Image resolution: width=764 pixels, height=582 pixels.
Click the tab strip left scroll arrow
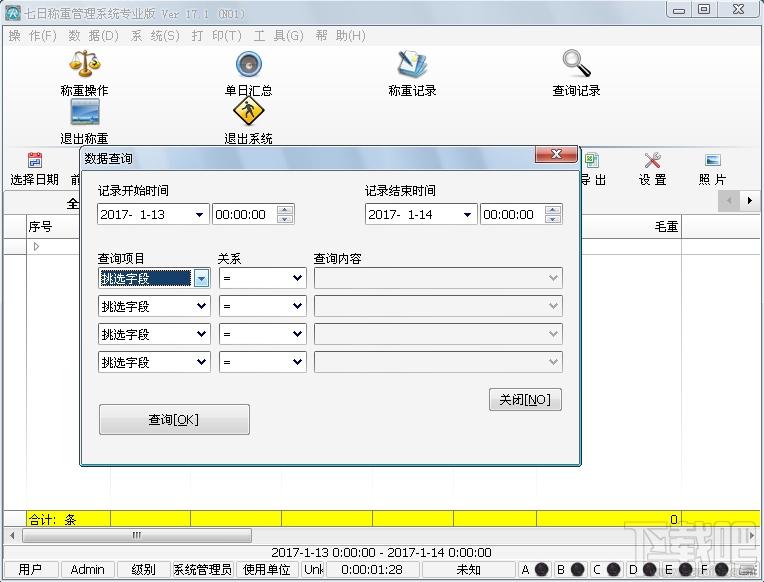point(729,201)
